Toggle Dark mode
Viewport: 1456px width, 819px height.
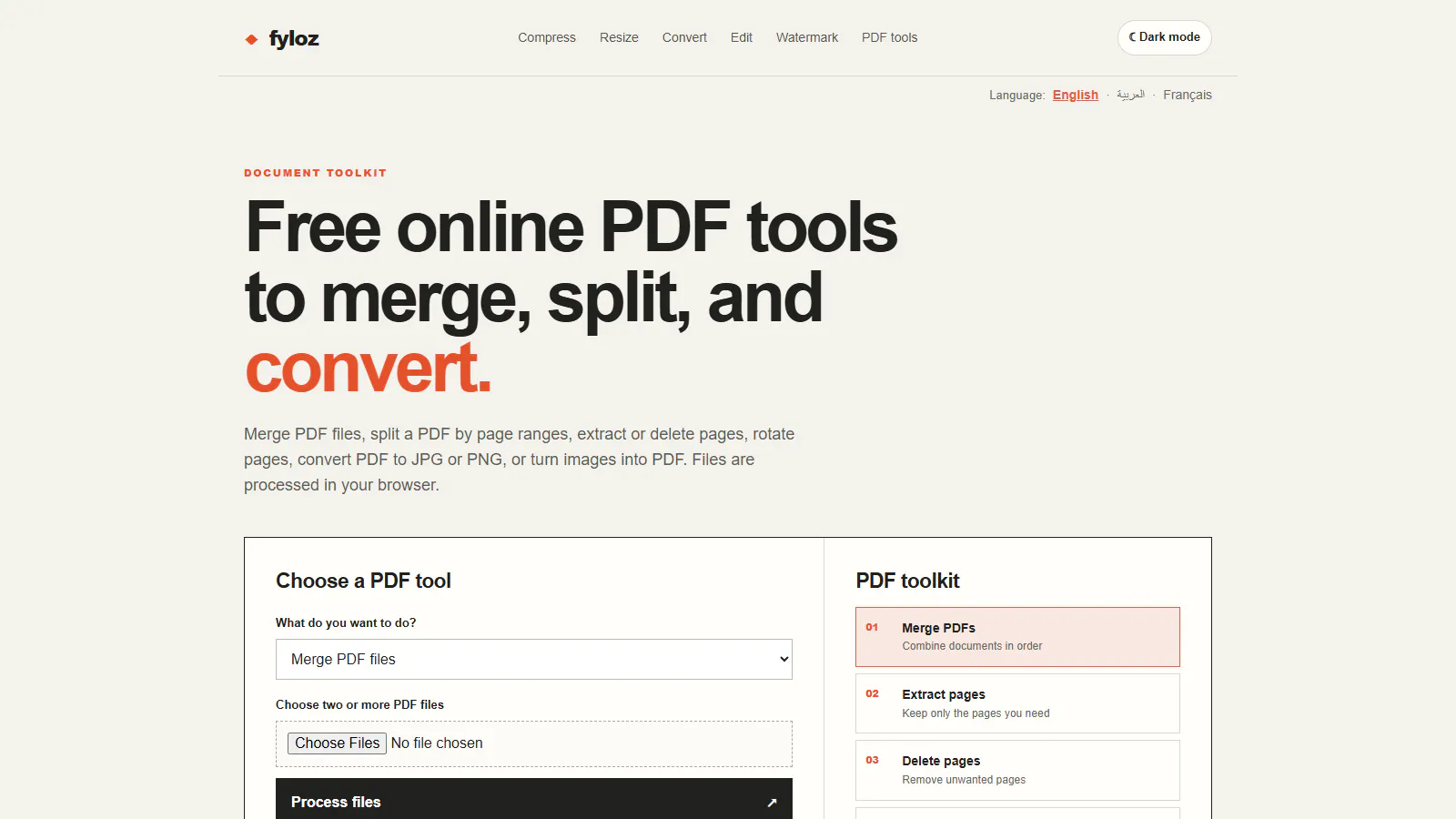click(1165, 37)
